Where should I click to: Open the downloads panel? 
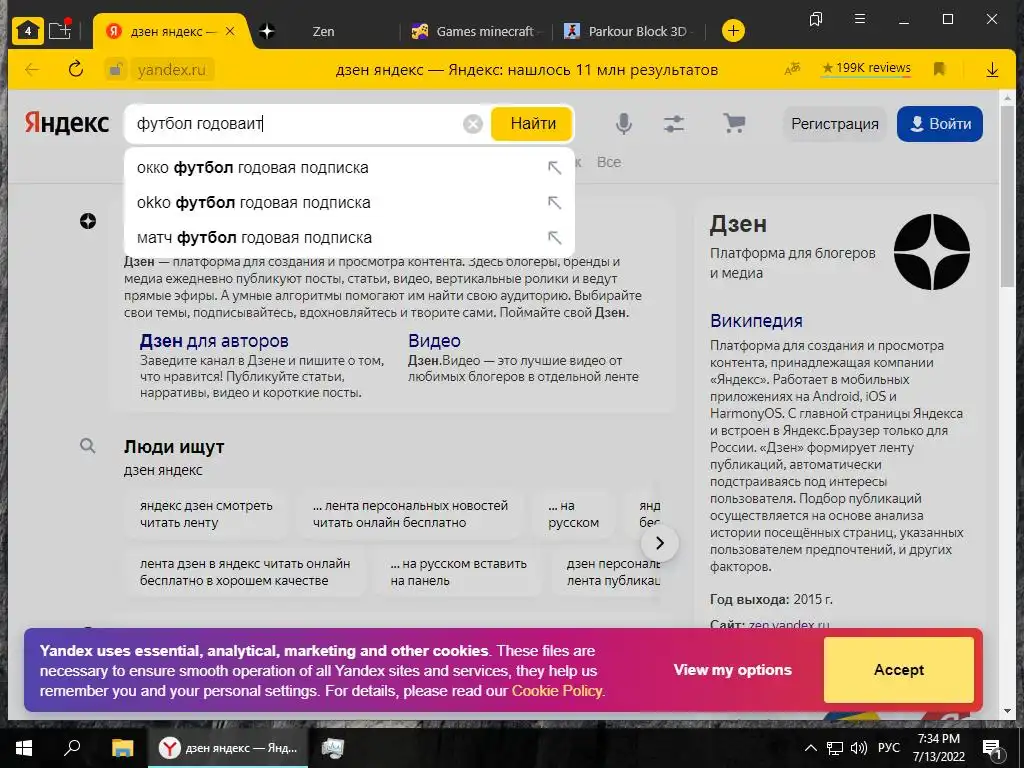click(992, 69)
